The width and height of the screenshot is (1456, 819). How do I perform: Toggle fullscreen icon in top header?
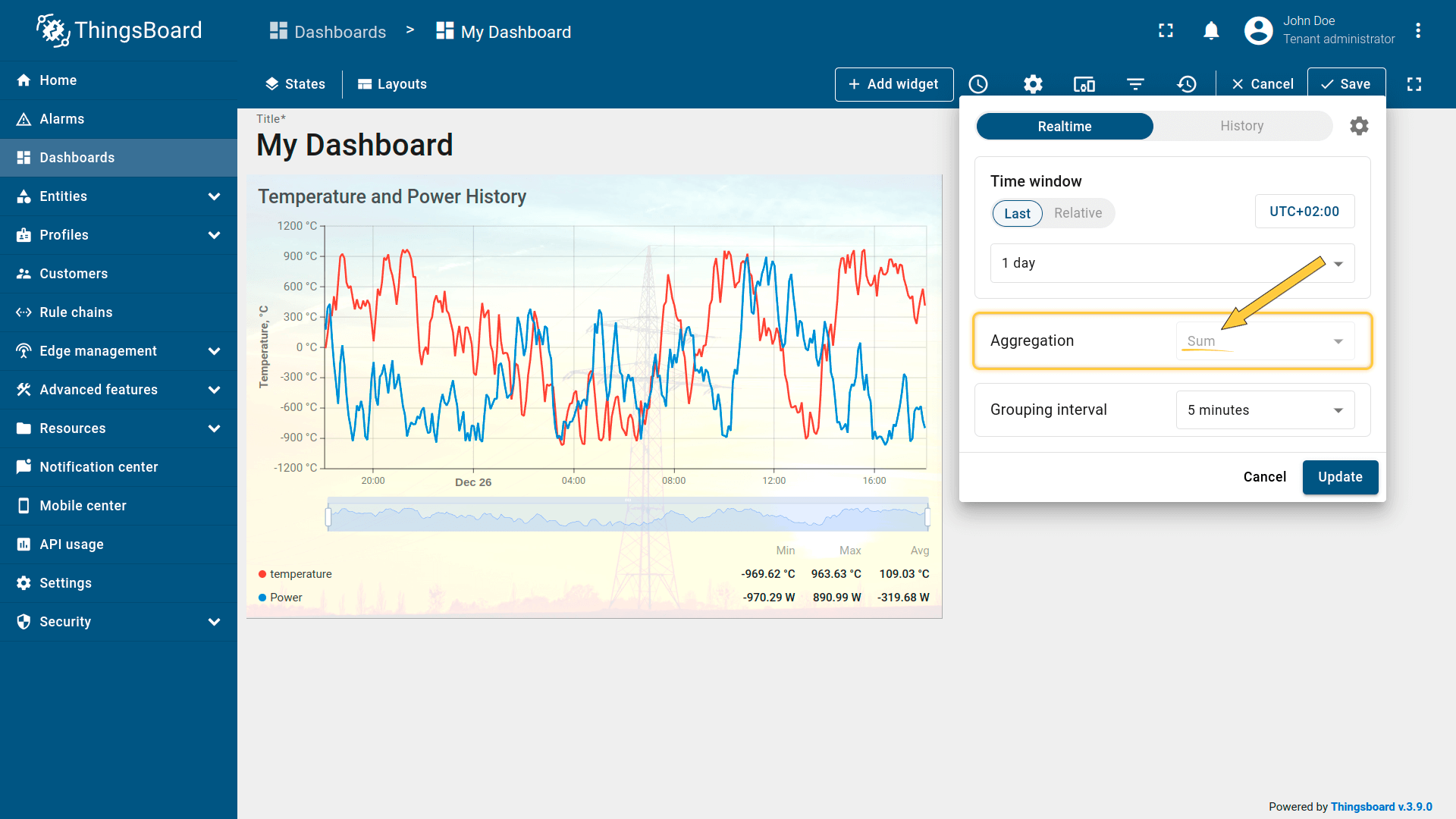1166,30
